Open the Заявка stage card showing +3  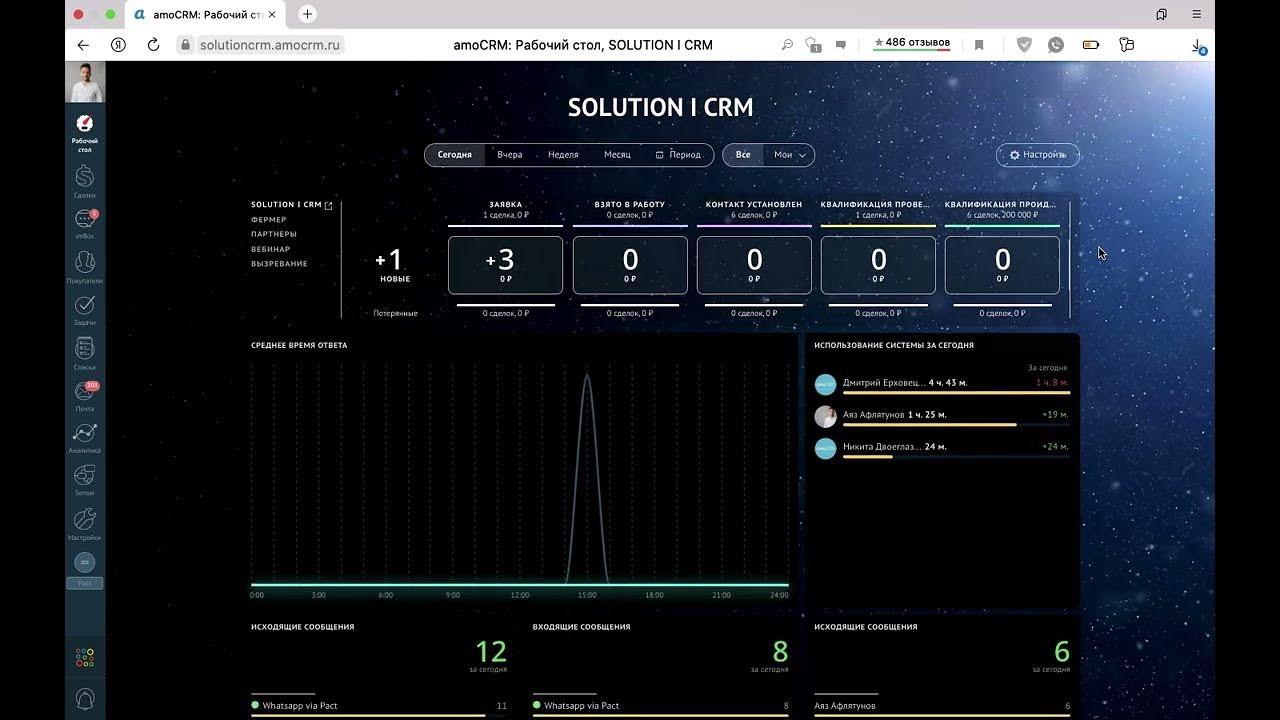506,265
